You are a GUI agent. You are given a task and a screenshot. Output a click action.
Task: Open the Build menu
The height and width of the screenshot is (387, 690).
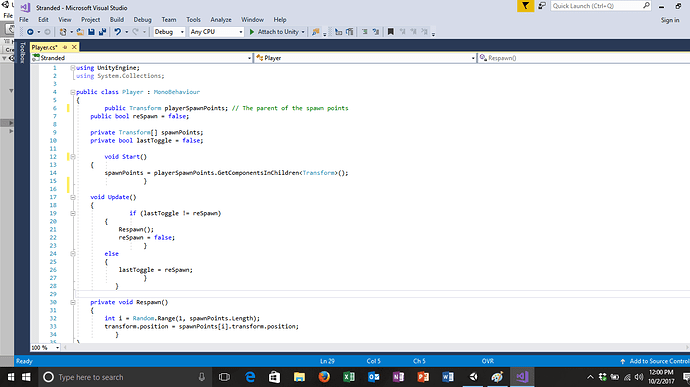coord(117,20)
